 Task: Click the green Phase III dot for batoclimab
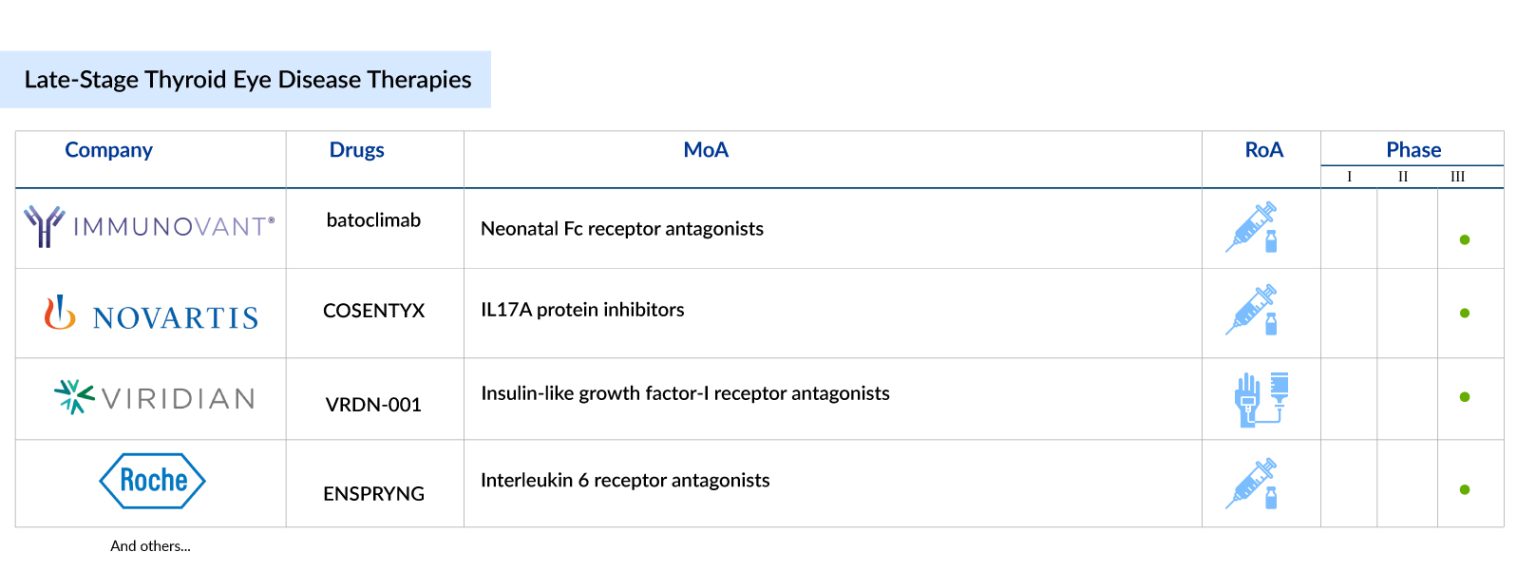click(x=1464, y=240)
